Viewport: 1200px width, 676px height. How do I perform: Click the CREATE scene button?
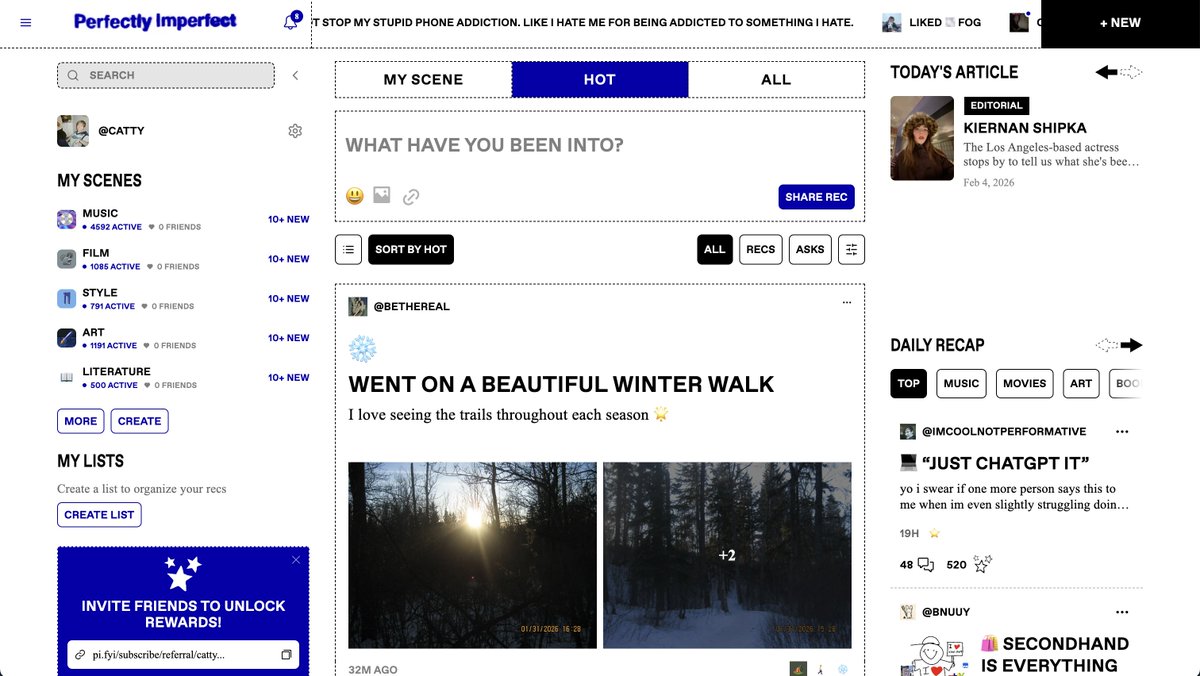(x=139, y=421)
